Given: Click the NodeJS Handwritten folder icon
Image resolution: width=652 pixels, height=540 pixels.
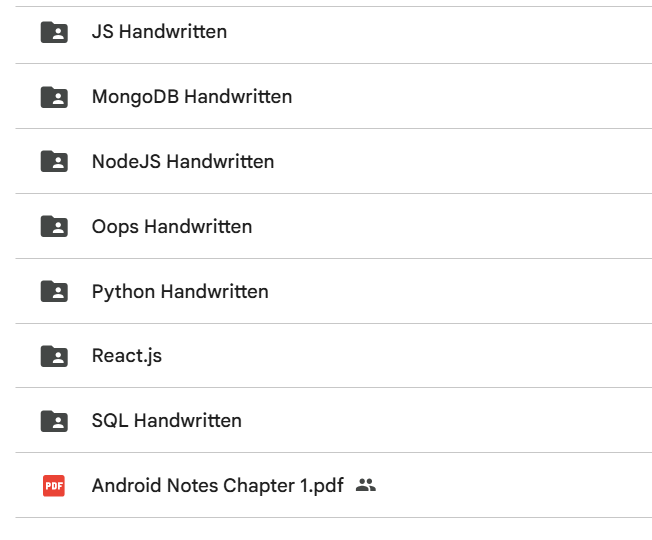Looking at the screenshot, I should pos(54,161).
